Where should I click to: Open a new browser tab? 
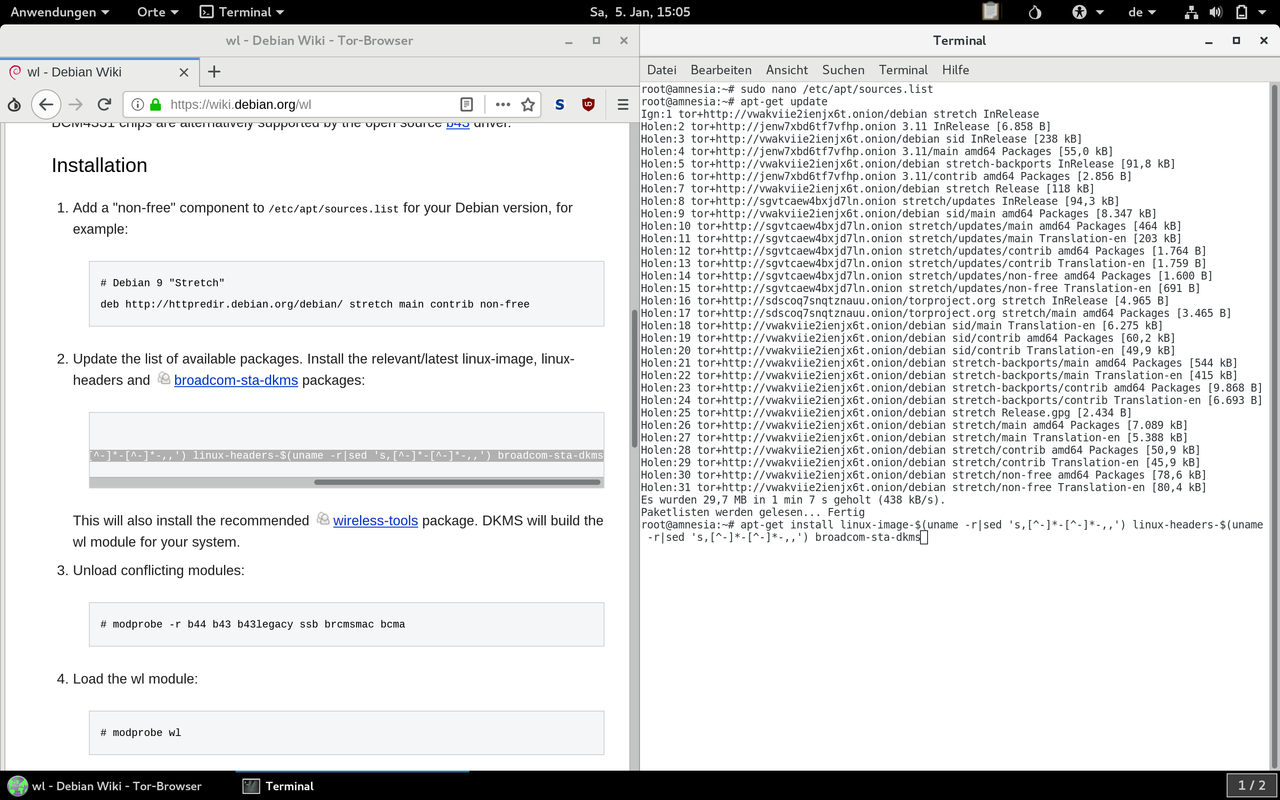coord(214,71)
